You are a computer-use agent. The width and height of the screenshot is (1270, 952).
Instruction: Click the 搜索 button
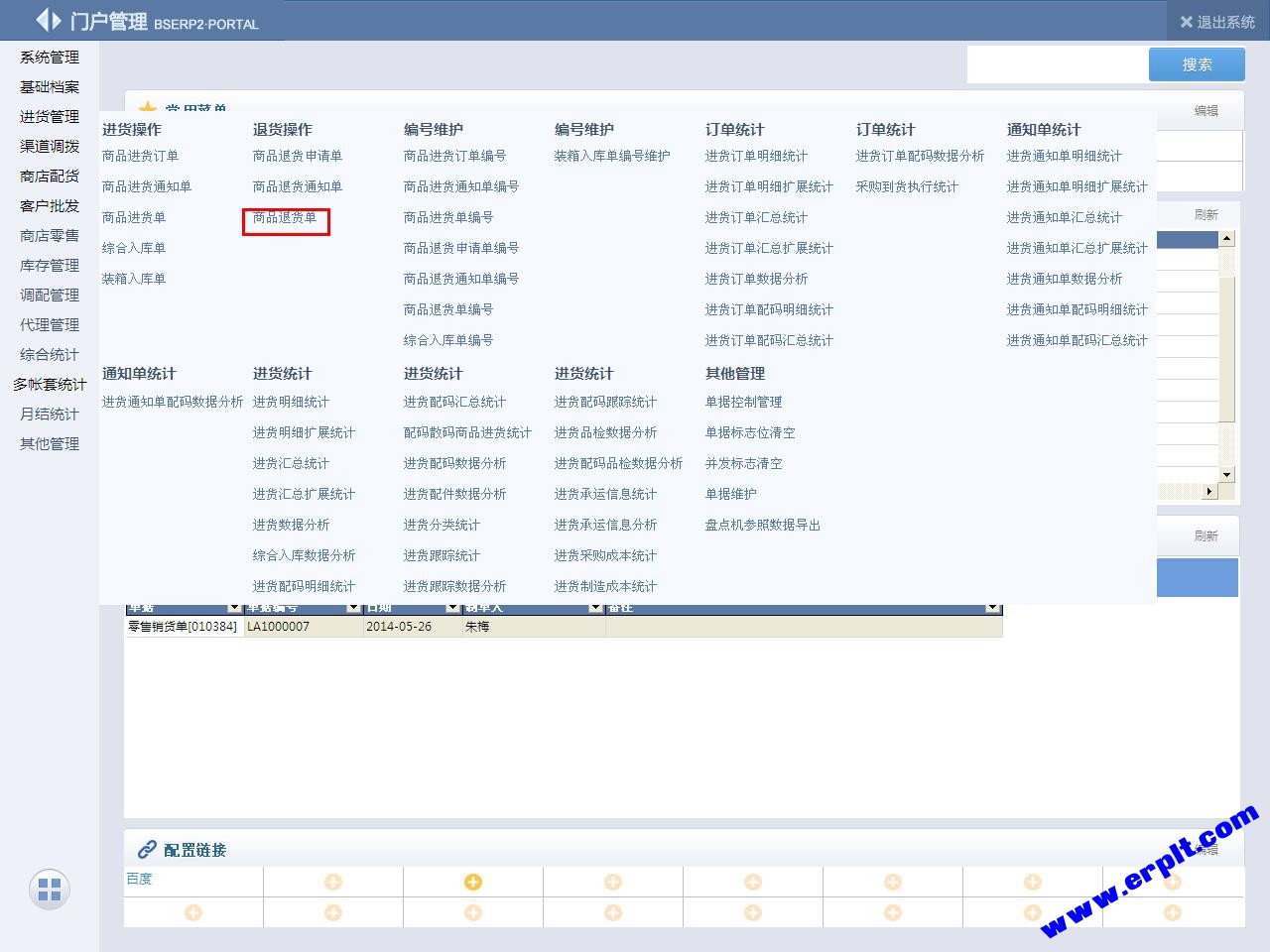tap(1197, 64)
